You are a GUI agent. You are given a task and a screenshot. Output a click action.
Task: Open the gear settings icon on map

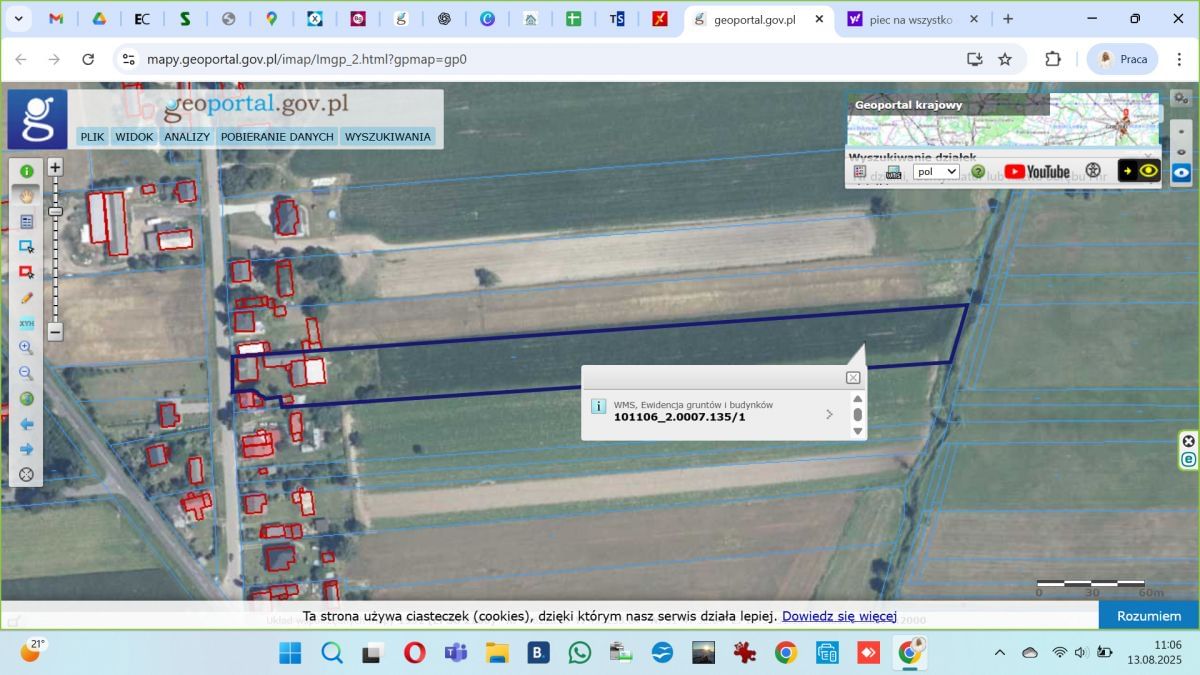point(1181,98)
